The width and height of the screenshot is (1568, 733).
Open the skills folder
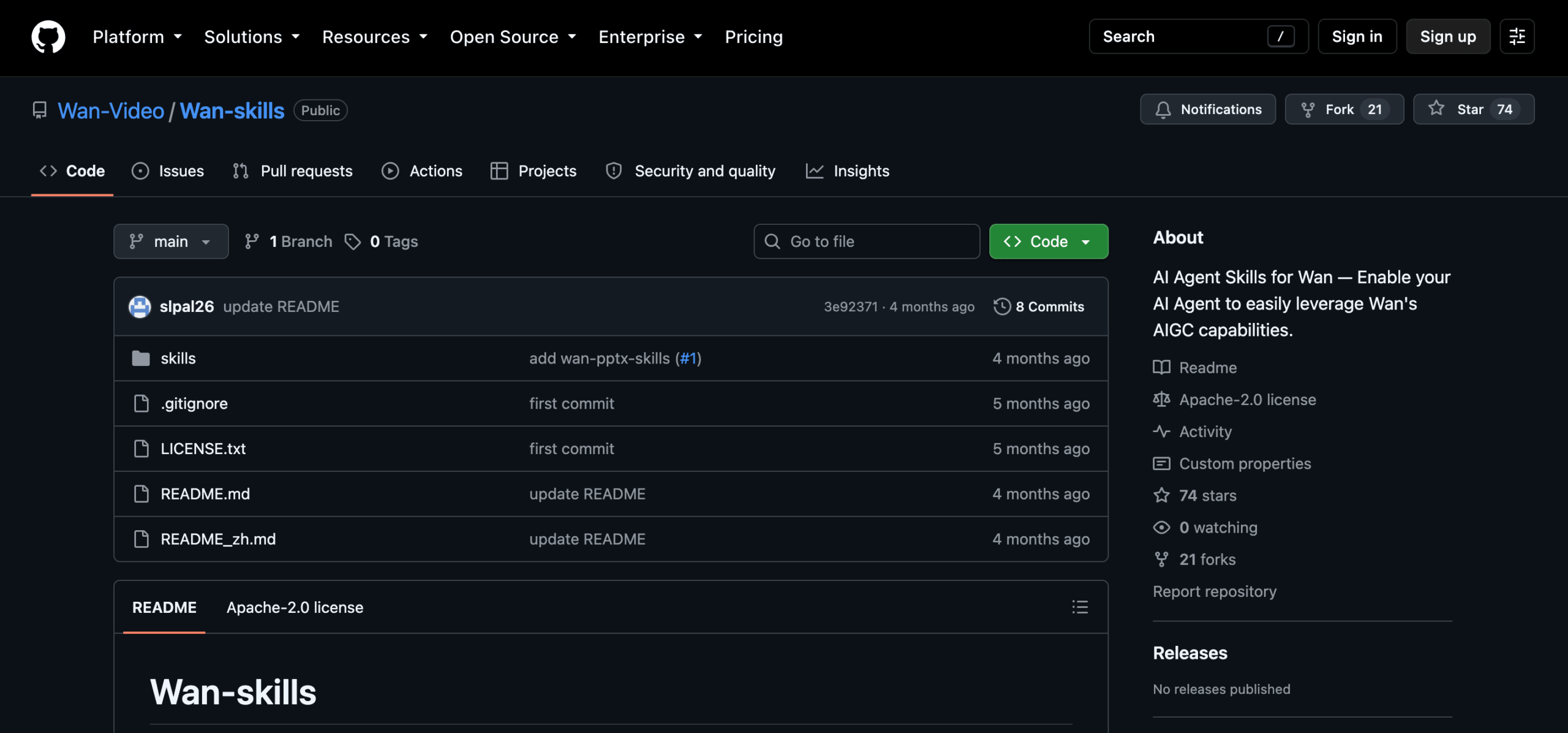point(178,359)
